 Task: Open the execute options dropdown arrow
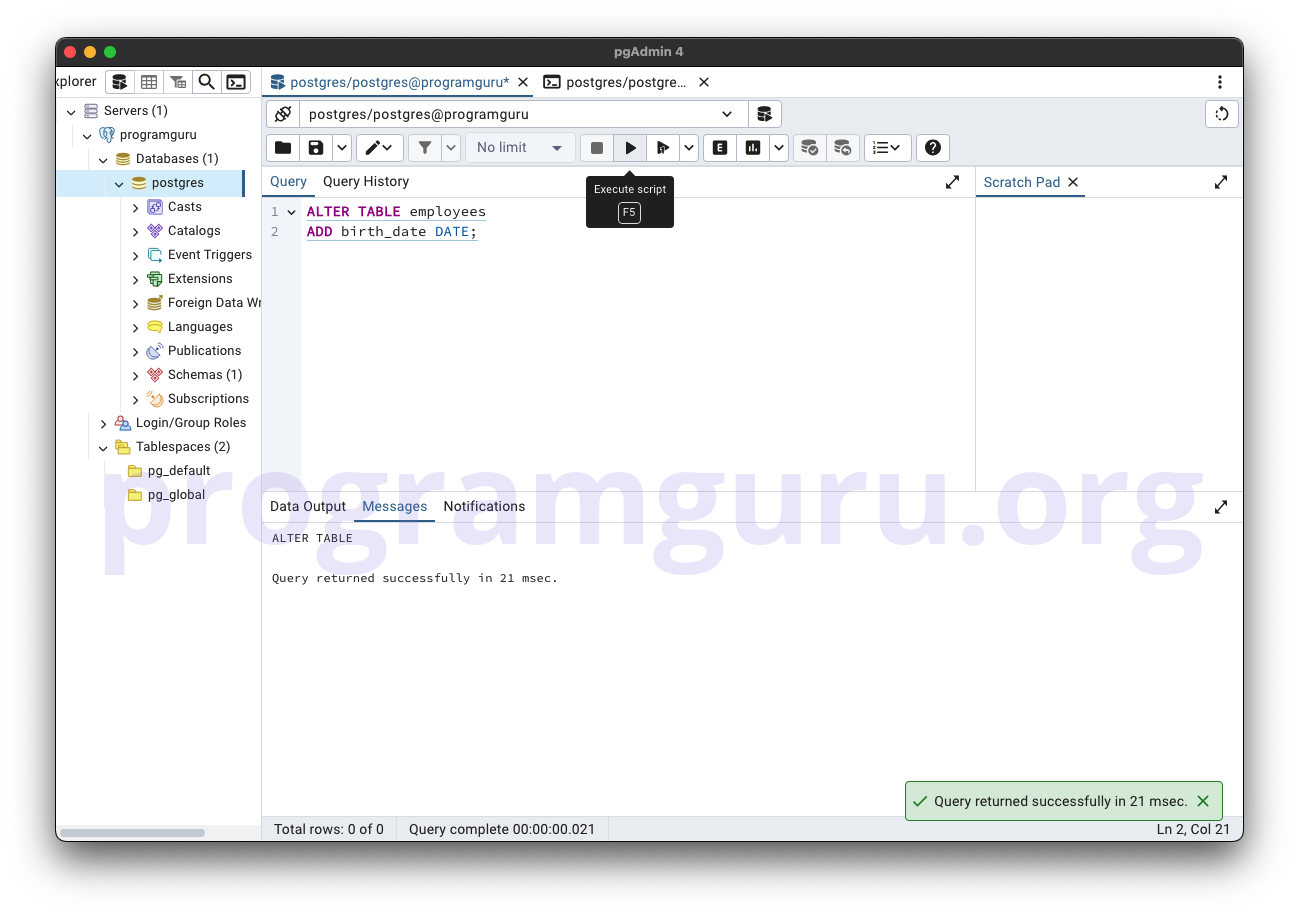[689, 148]
